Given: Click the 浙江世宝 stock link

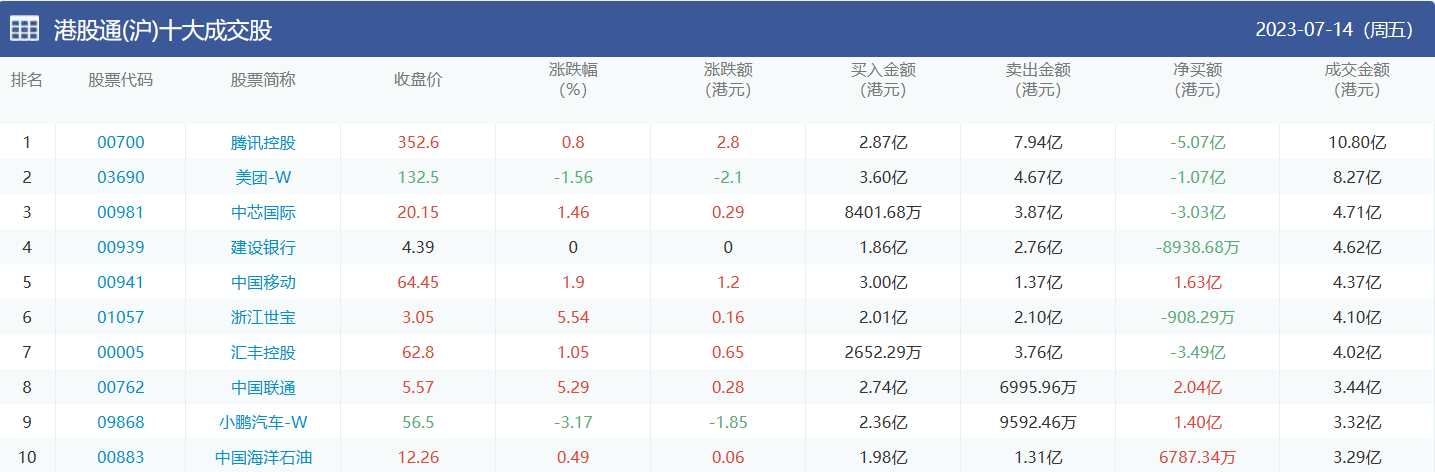Looking at the screenshot, I should coord(263,317).
